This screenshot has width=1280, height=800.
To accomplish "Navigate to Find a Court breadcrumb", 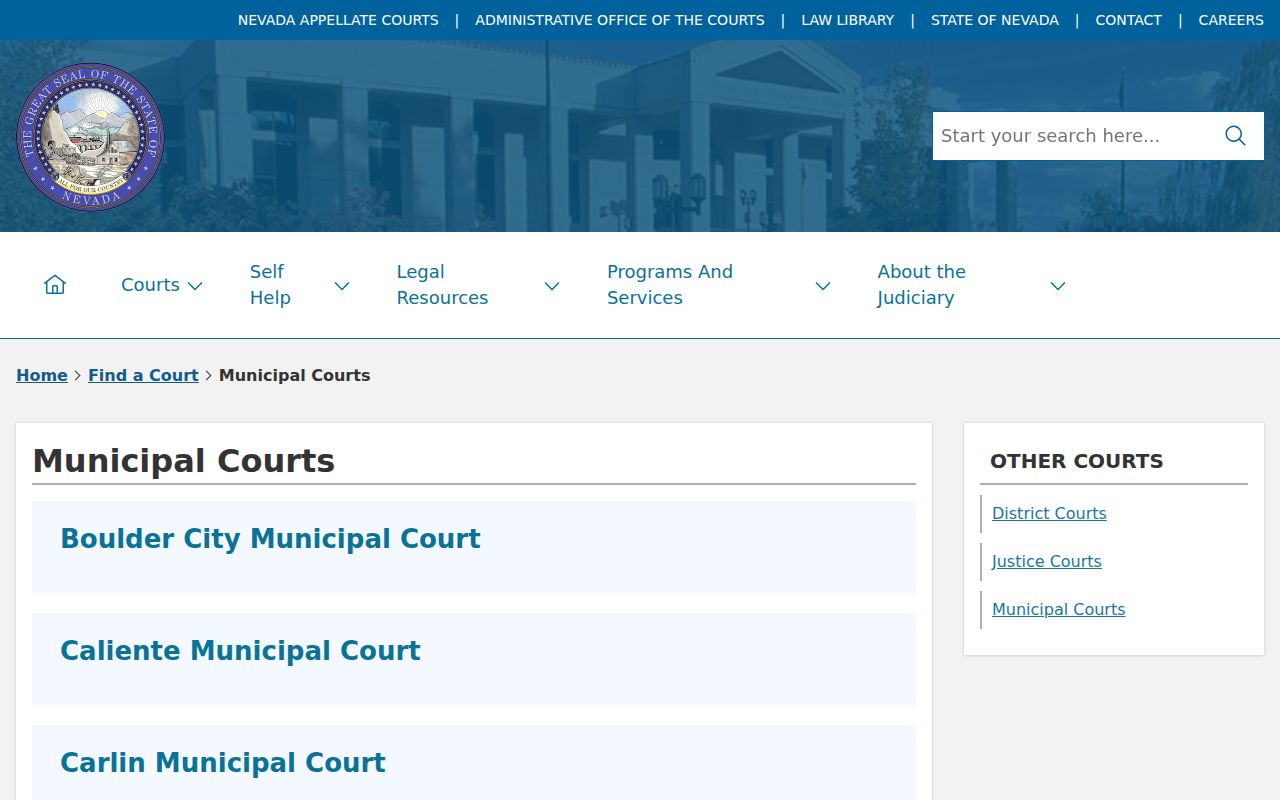I will pyautogui.click(x=143, y=375).
